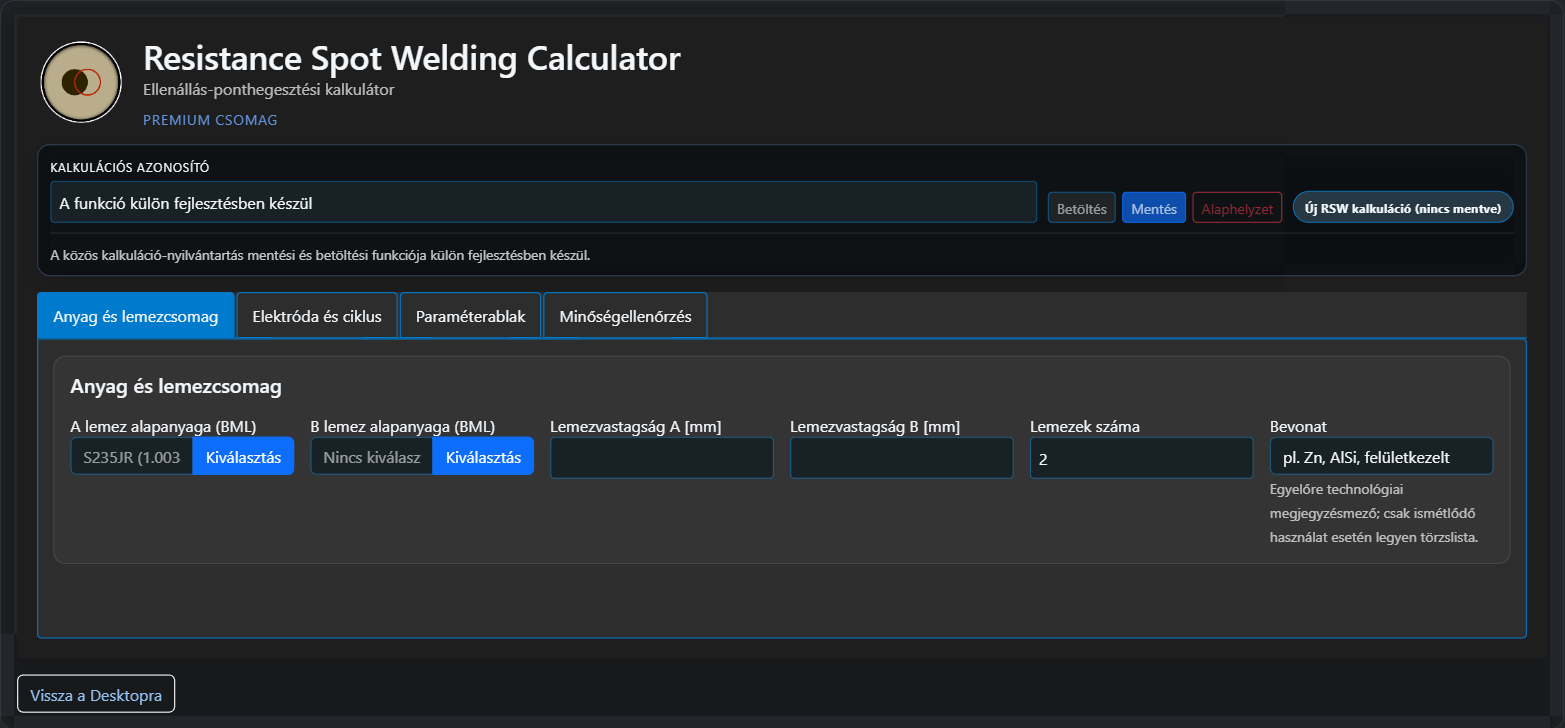Click the PREMIUM CSOMAG label
Viewport: 1565px width, 728px height.
[x=210, y=120]
